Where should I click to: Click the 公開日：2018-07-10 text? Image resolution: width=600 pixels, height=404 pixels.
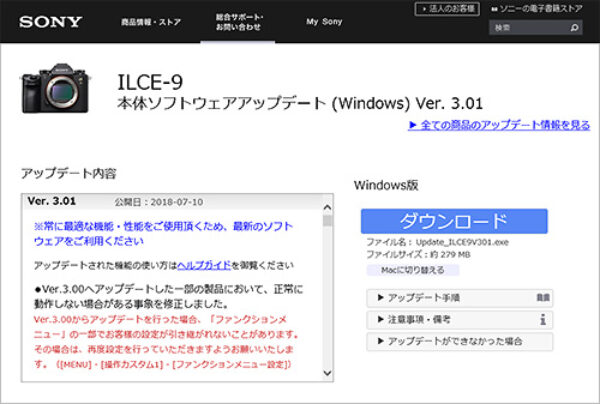159,202
